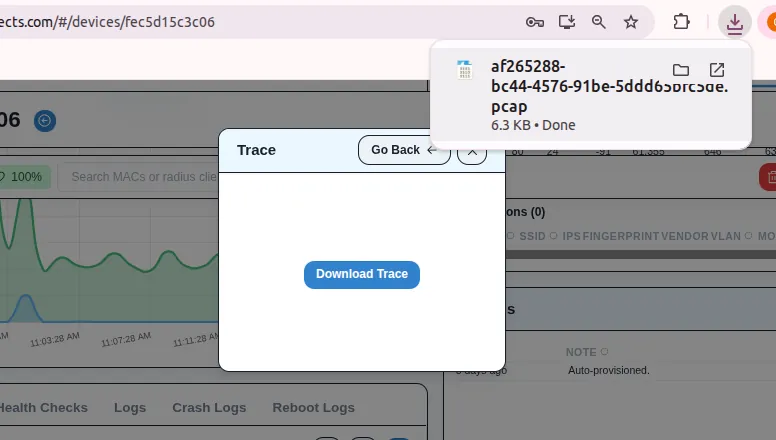Viewport: 776px width, 440px height.
Task: Click the Auto-provisioned. note text
Action: tap(608, 370)
